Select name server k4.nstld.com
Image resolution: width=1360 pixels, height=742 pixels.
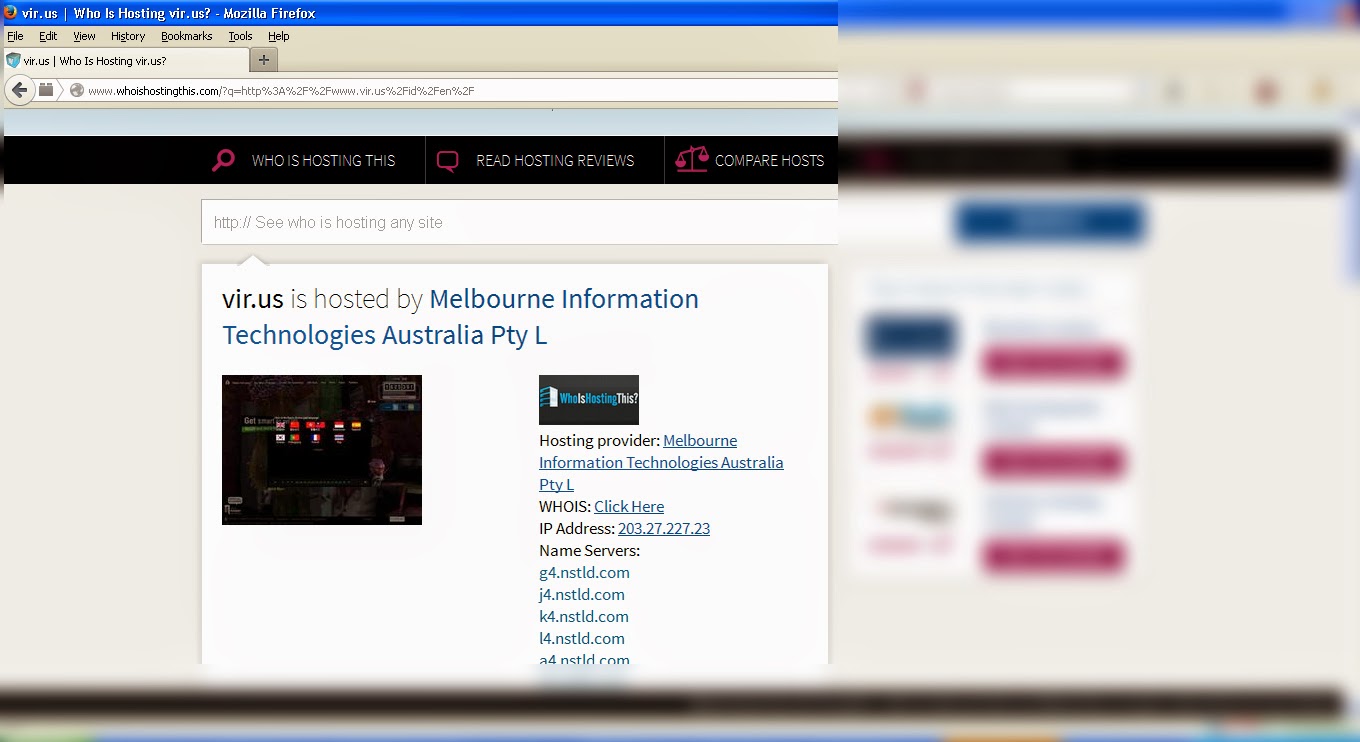tap(584, 616)
